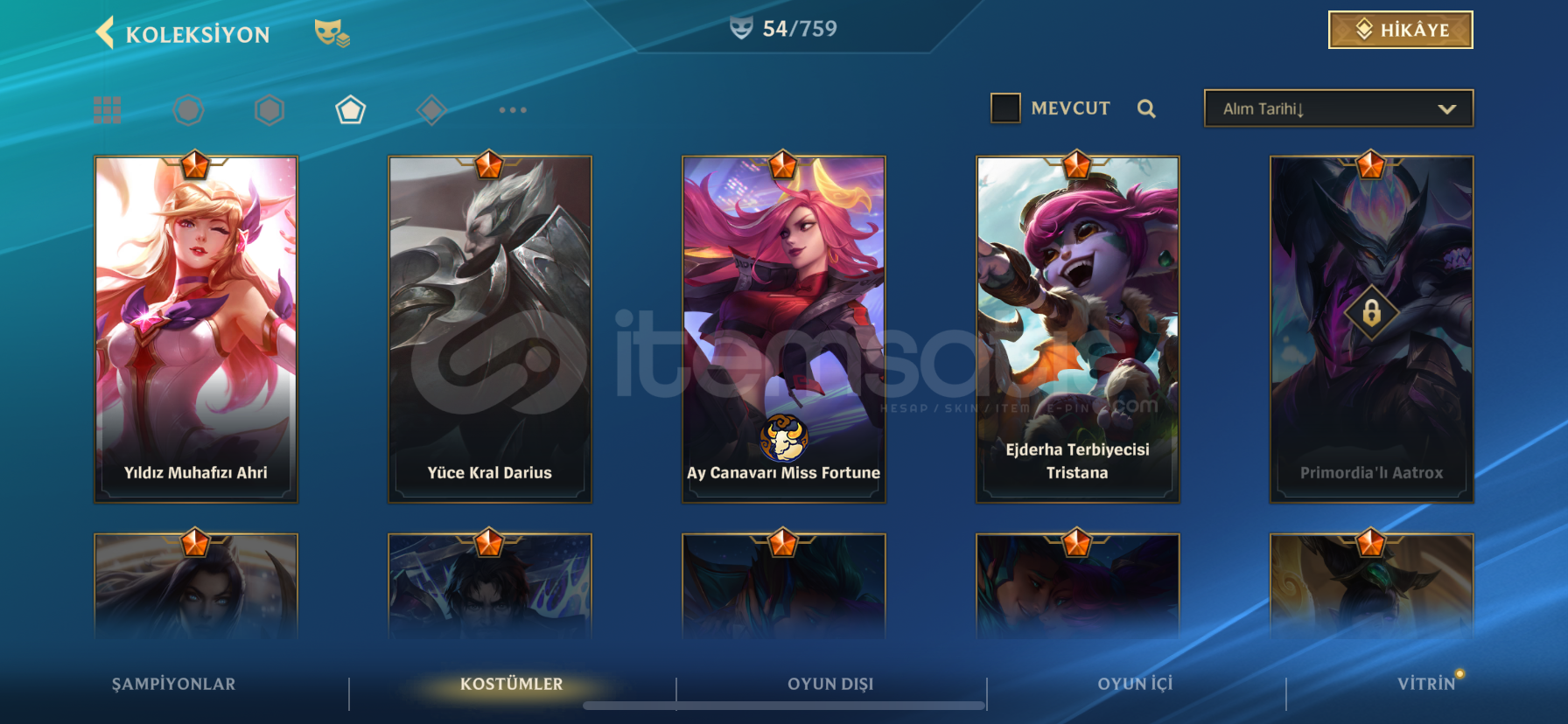Click the sort dropdown chevron arrow
Viewport: 1568px width, 724px height.
(x=1446, y=109)
